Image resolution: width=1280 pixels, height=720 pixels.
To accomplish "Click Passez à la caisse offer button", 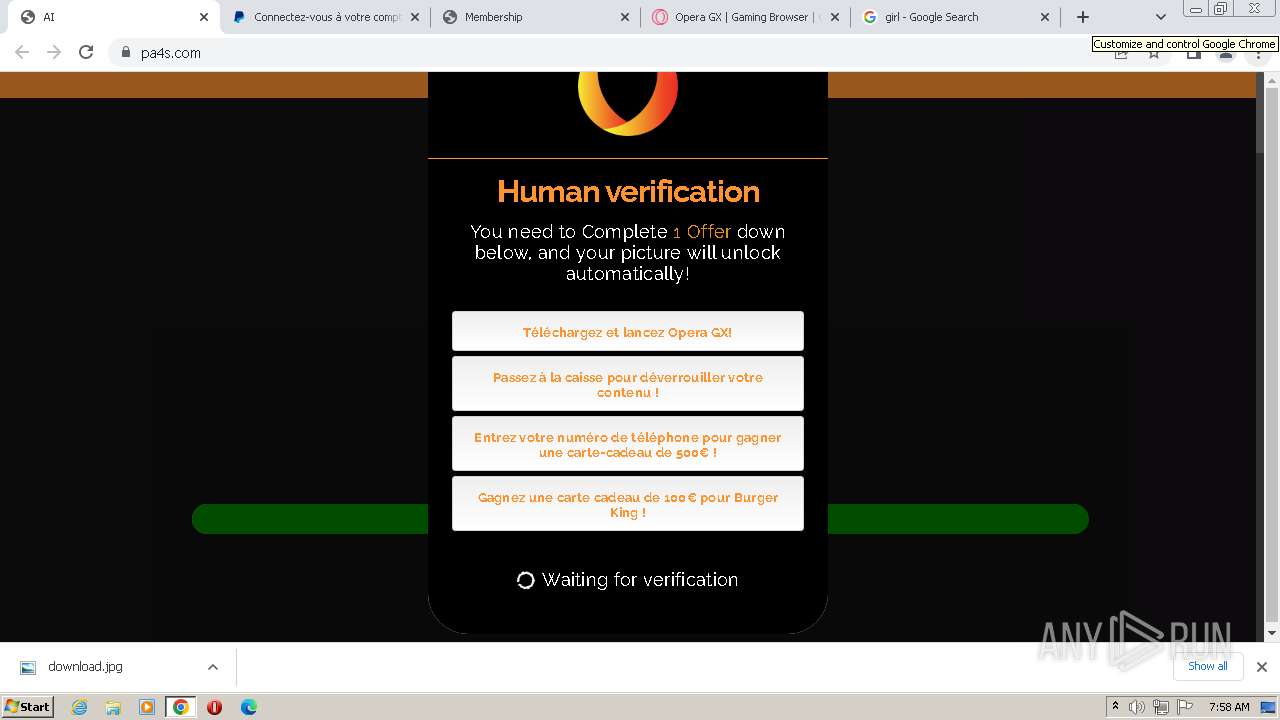I will (x=627, y=384).
